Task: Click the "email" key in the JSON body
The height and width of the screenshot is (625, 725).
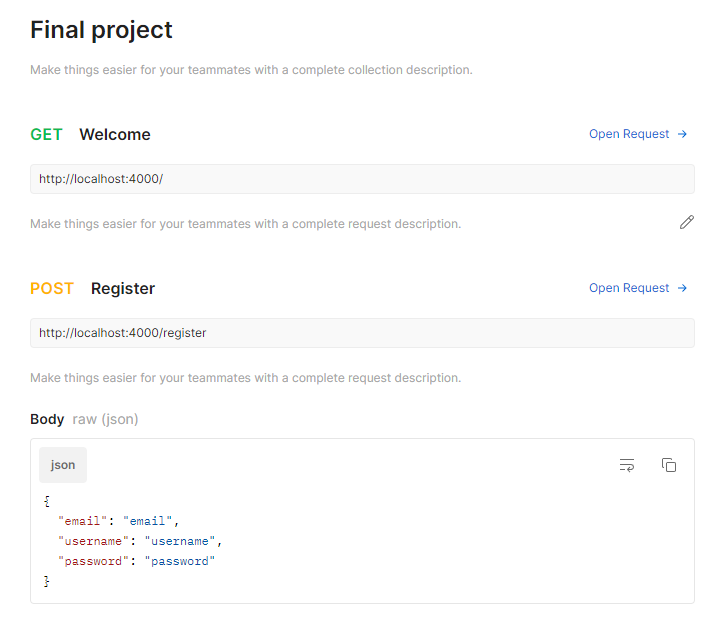Action: (x=83, y=521)
